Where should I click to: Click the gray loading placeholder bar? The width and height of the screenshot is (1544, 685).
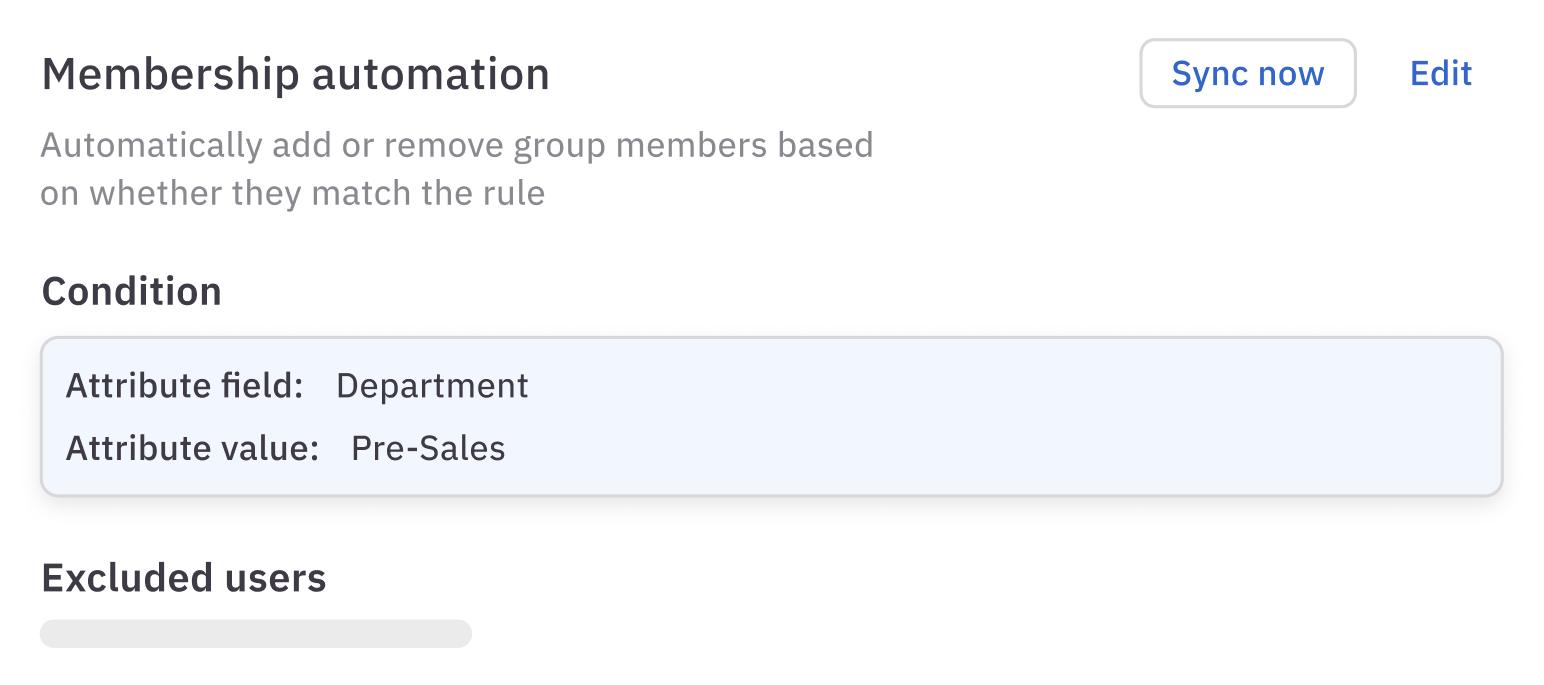click(255, 634)
